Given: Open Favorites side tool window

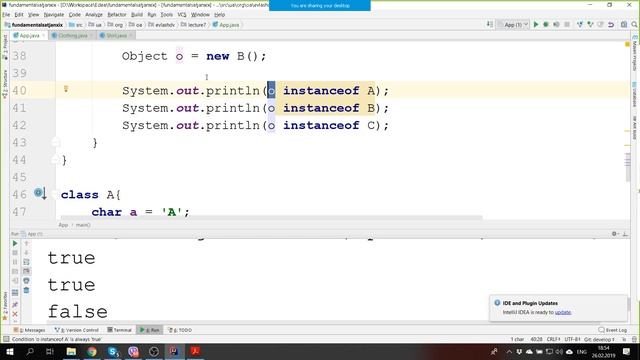Looking at the screenshot, I should pos(5,305).
